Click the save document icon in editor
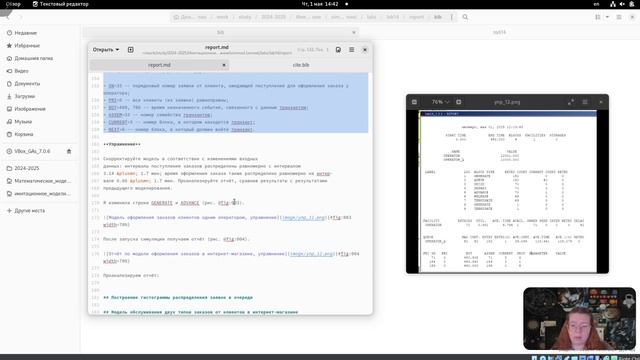Viewport: 640px width, 360px height. (x=338, y=49)
